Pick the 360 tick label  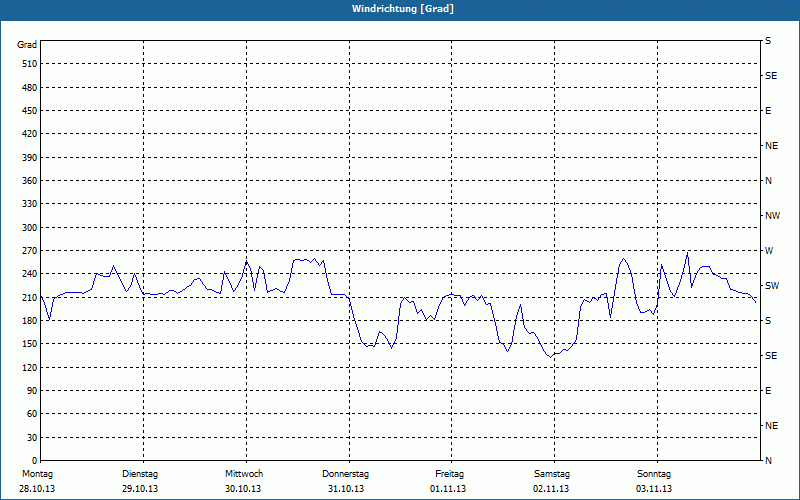coord(30,181)
